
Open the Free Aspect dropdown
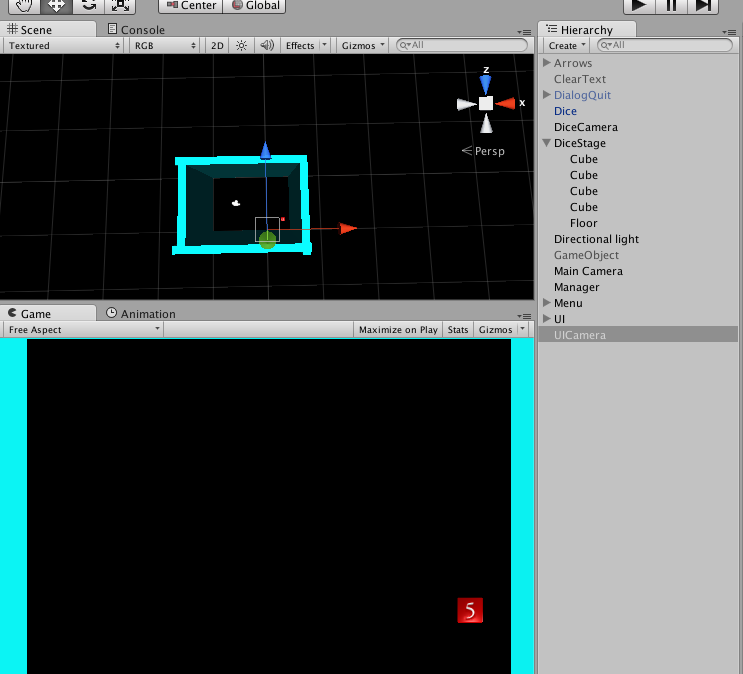83,329
